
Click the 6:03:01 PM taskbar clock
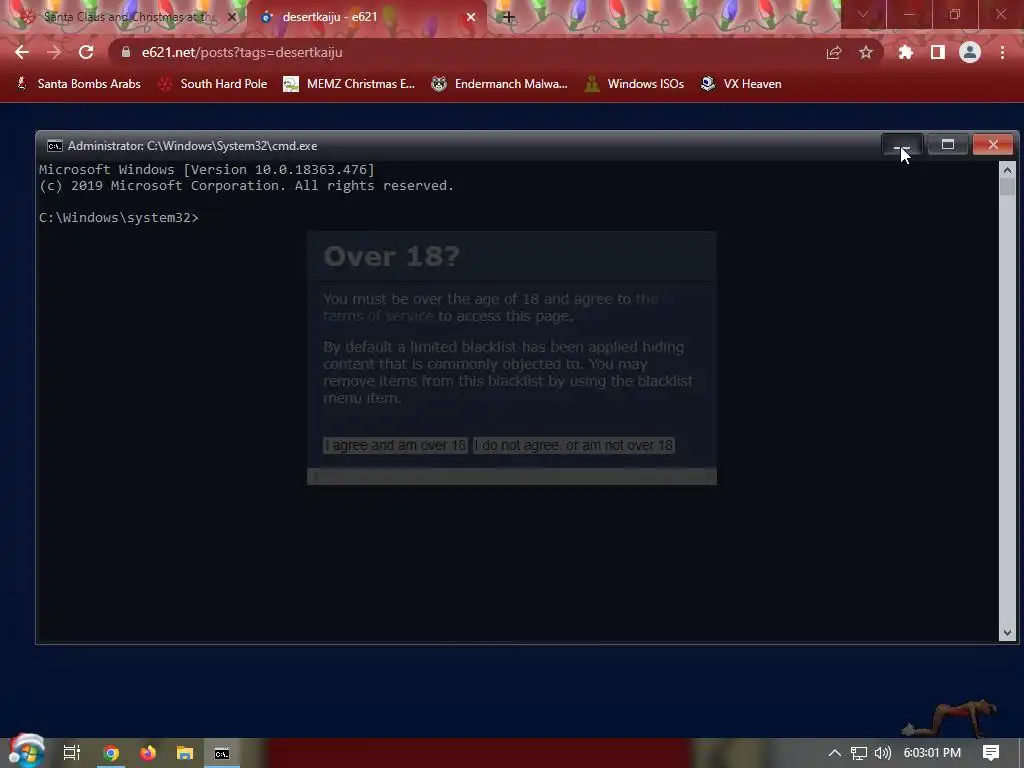pos(932,753)
